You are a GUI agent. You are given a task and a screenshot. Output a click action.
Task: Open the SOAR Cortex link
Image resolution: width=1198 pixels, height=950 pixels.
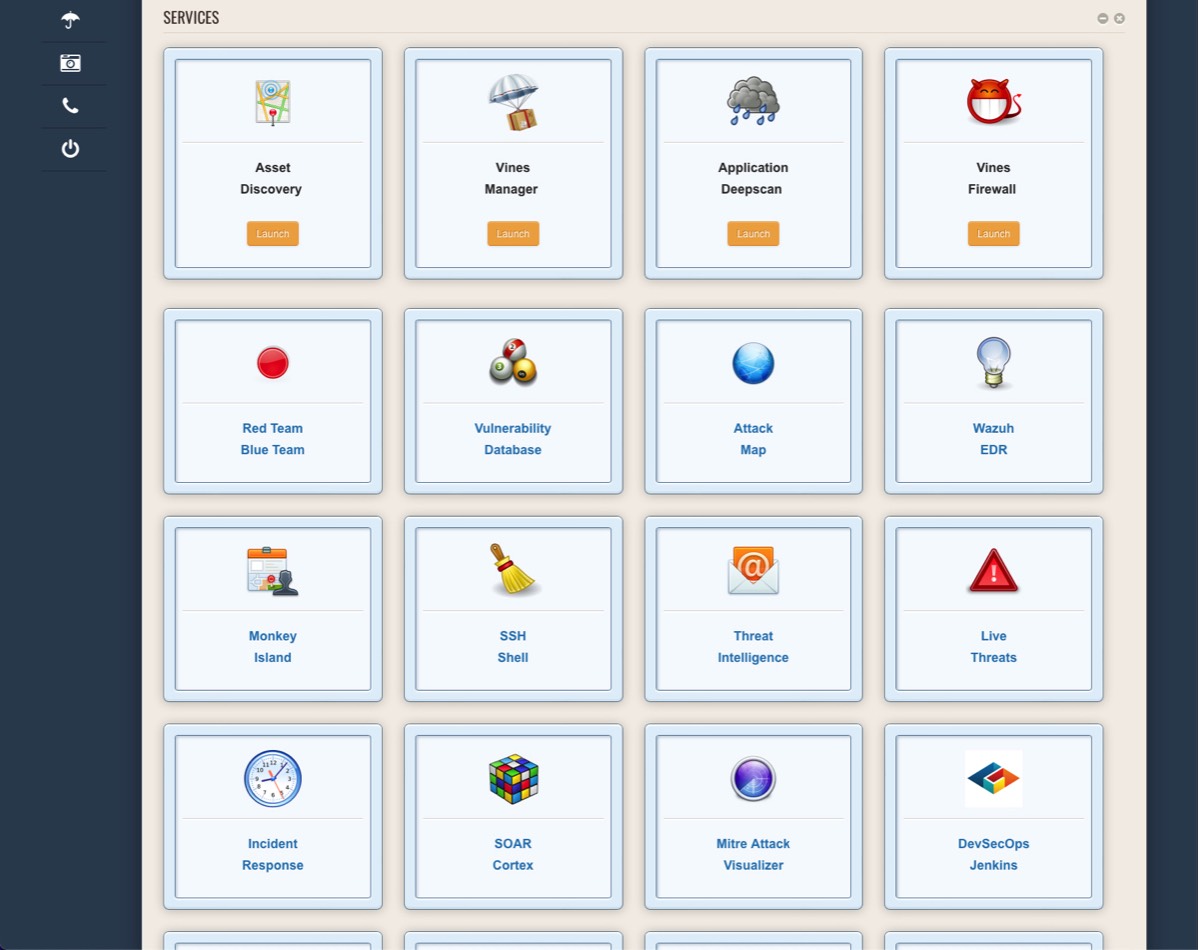point(513,854)
